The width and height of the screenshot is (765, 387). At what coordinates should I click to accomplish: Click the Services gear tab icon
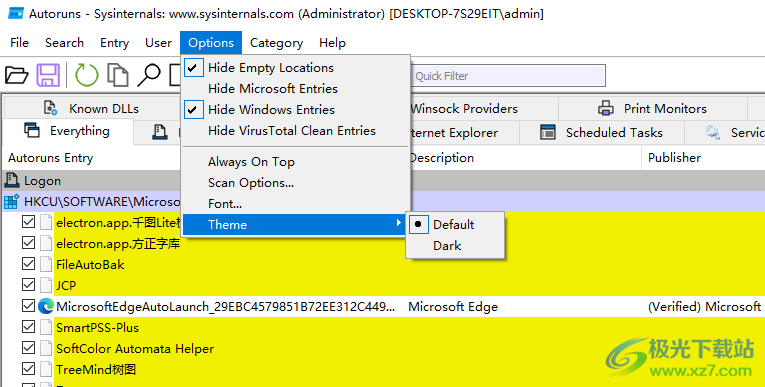(712, 132)
